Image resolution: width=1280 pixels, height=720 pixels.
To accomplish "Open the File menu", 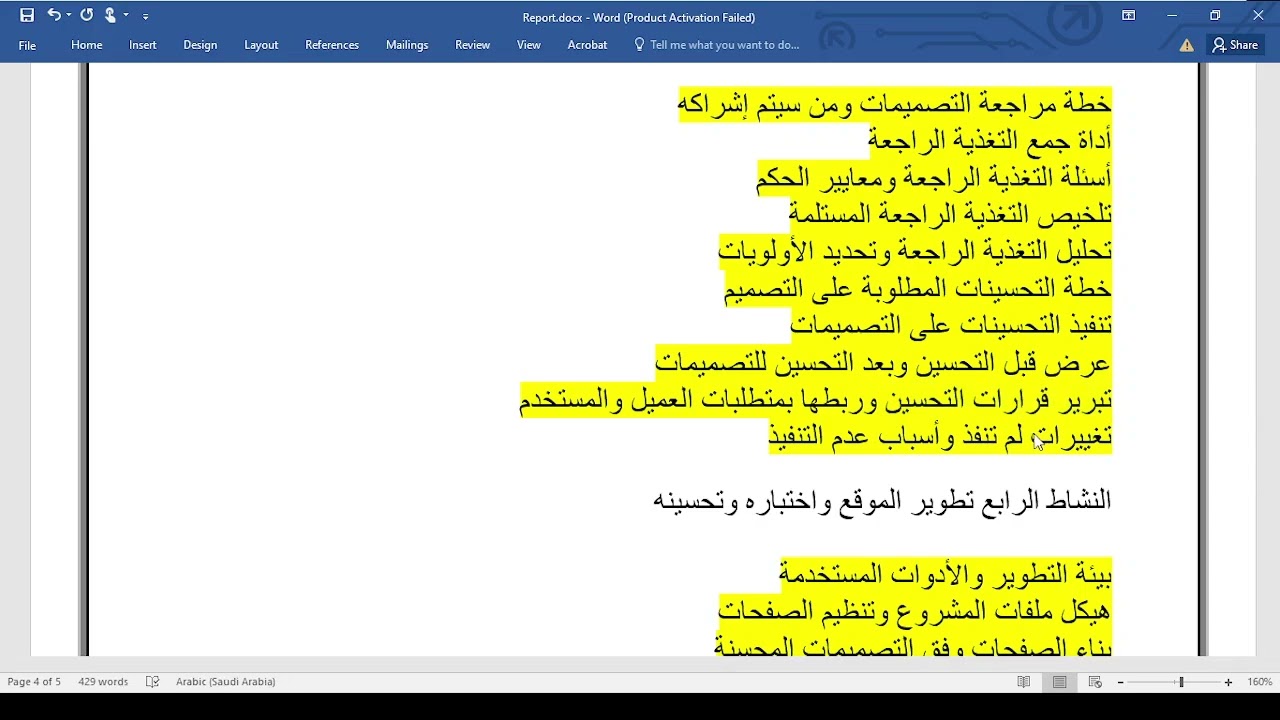I will [x=27, y=45].
